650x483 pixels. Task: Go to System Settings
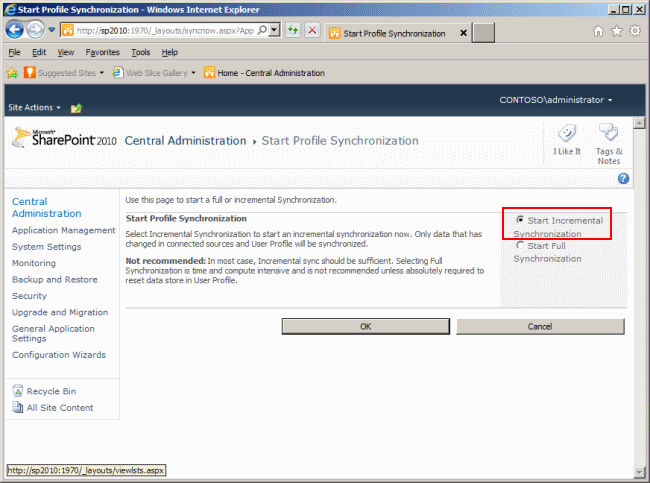(x=46, y=247)
